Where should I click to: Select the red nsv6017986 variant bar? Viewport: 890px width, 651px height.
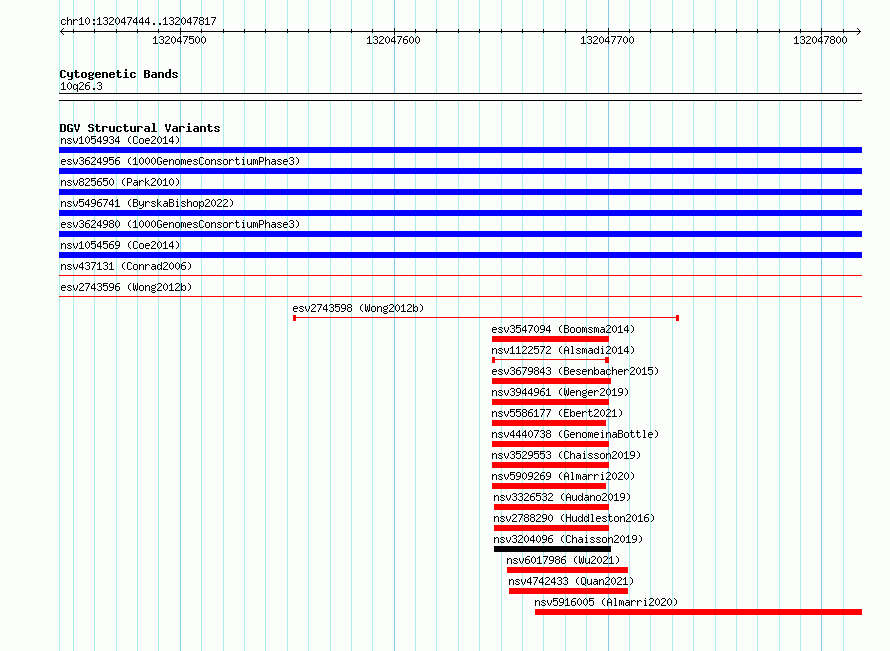point(568,570)
